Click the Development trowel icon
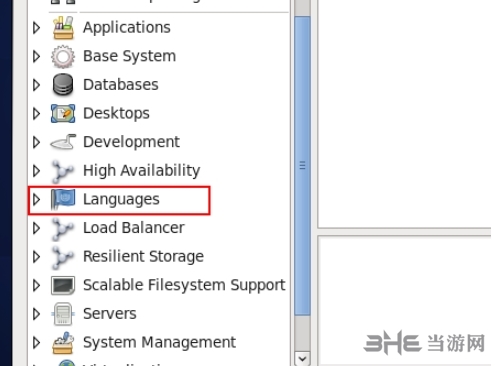Viewport: 495px width, 366px height. click(x=63, y=142)
